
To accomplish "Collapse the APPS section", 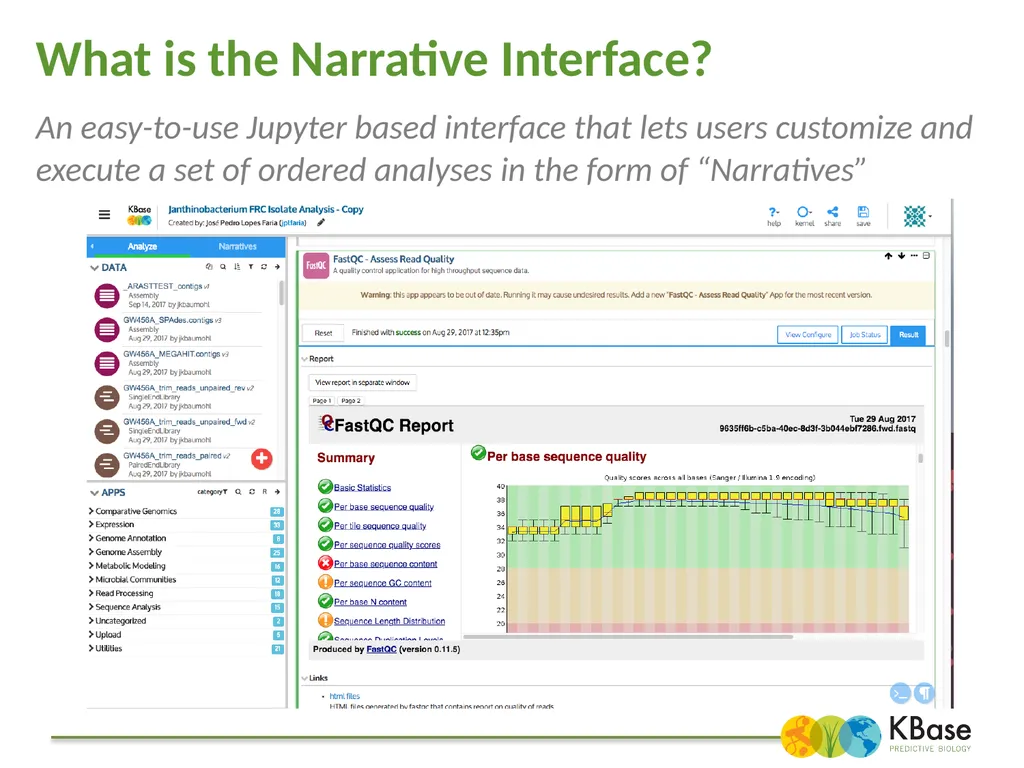I will [x=94, y=493].
